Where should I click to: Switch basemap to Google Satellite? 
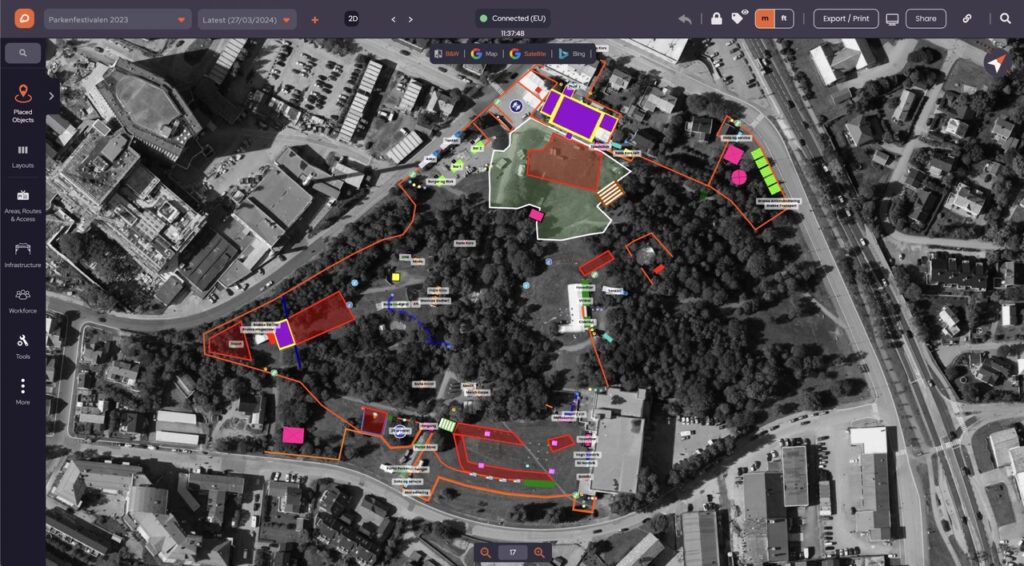pyautogui.click(x=528, y=54)
